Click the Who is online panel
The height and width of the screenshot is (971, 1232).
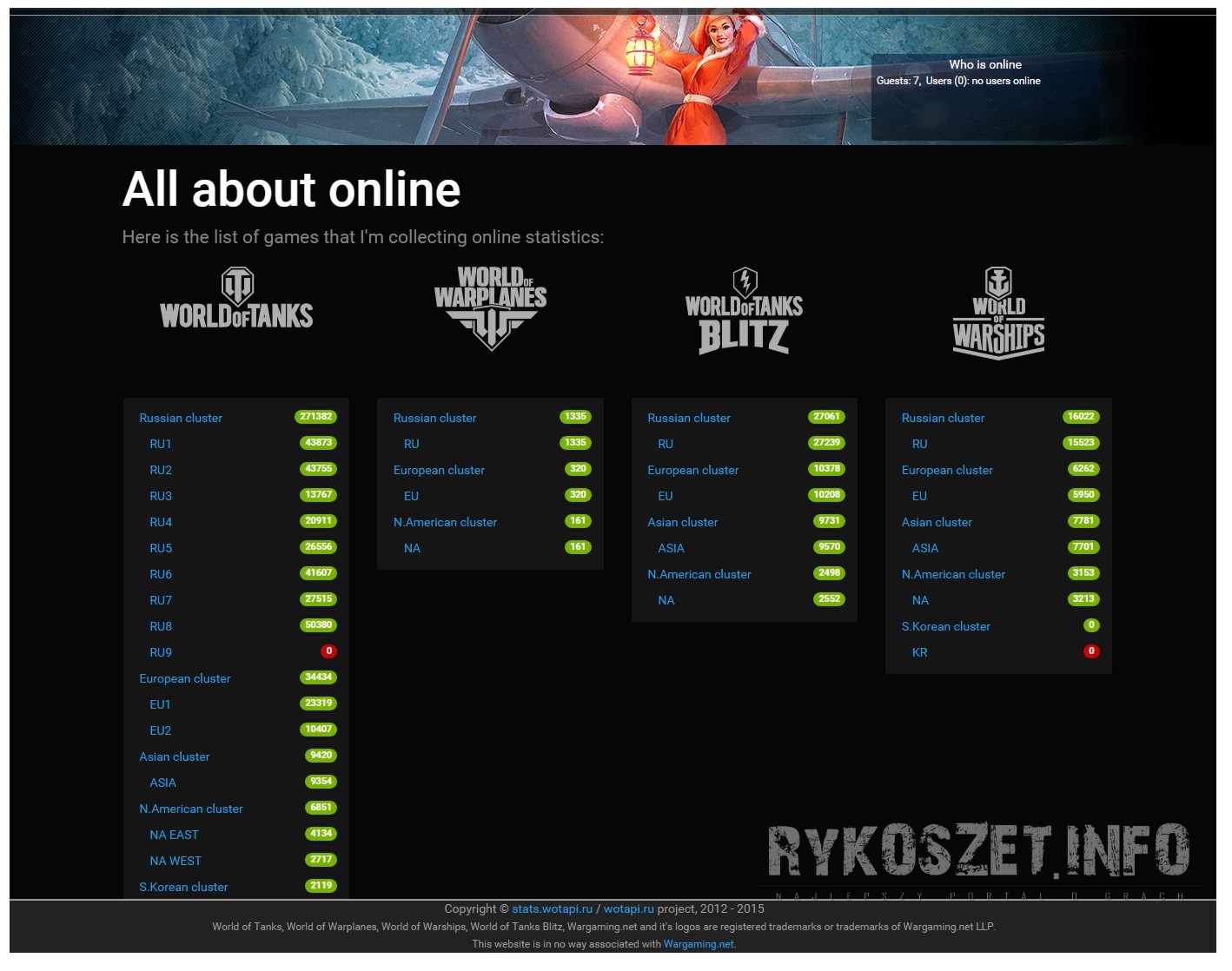click(984, 96)
